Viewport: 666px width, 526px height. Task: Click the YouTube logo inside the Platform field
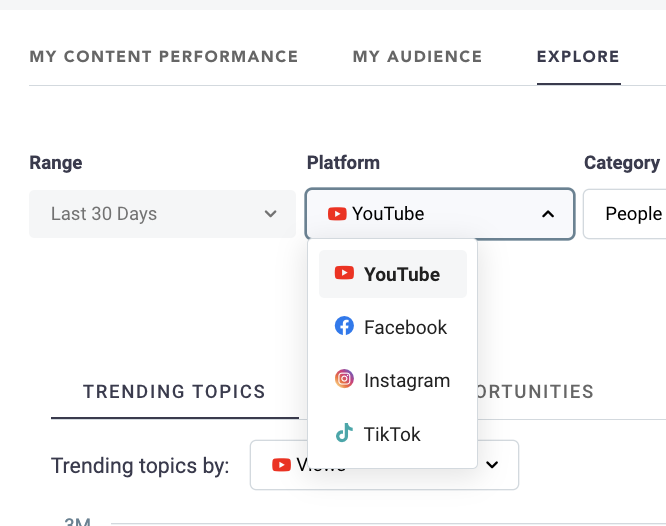[337, 213]
